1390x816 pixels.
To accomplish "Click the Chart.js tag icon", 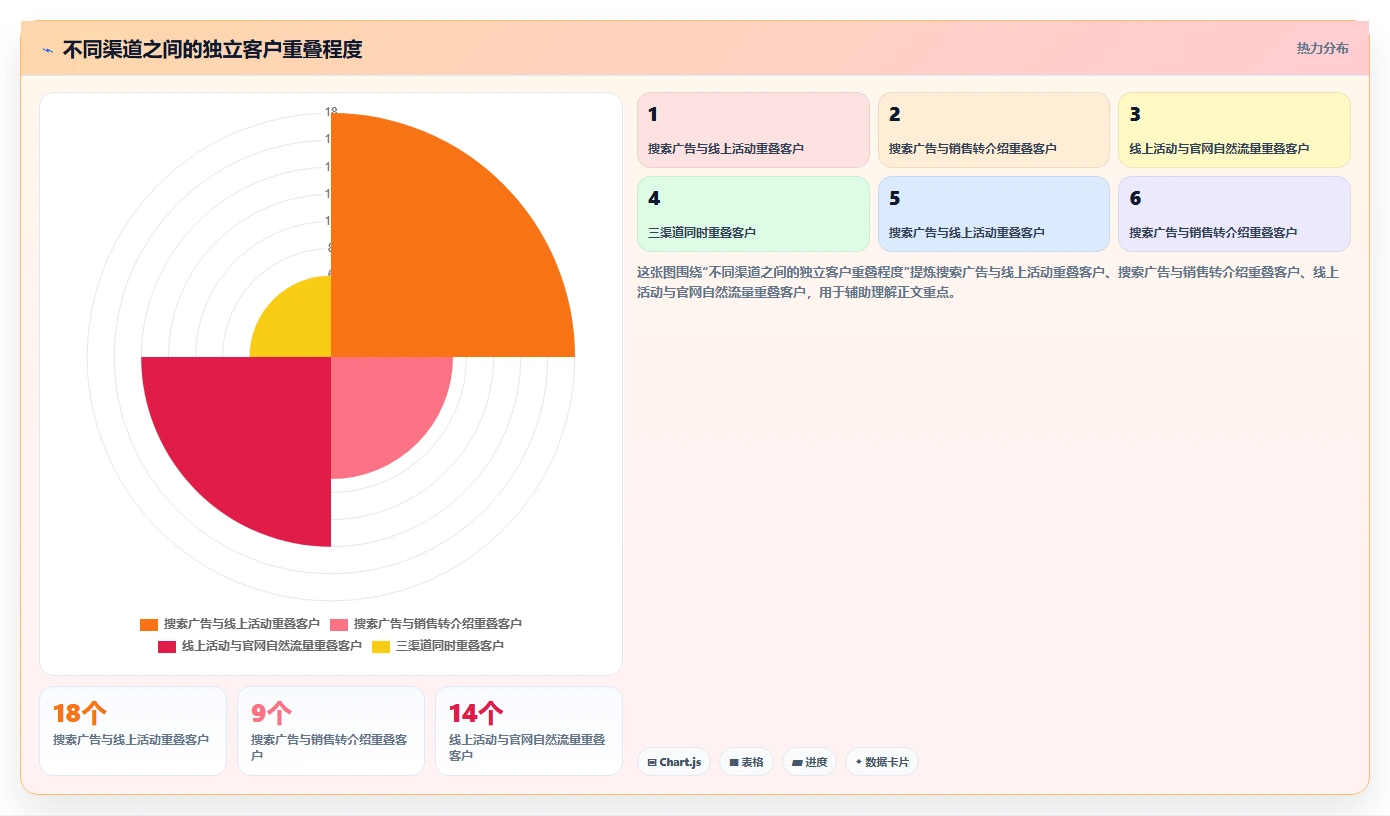I will click(652, 762).
